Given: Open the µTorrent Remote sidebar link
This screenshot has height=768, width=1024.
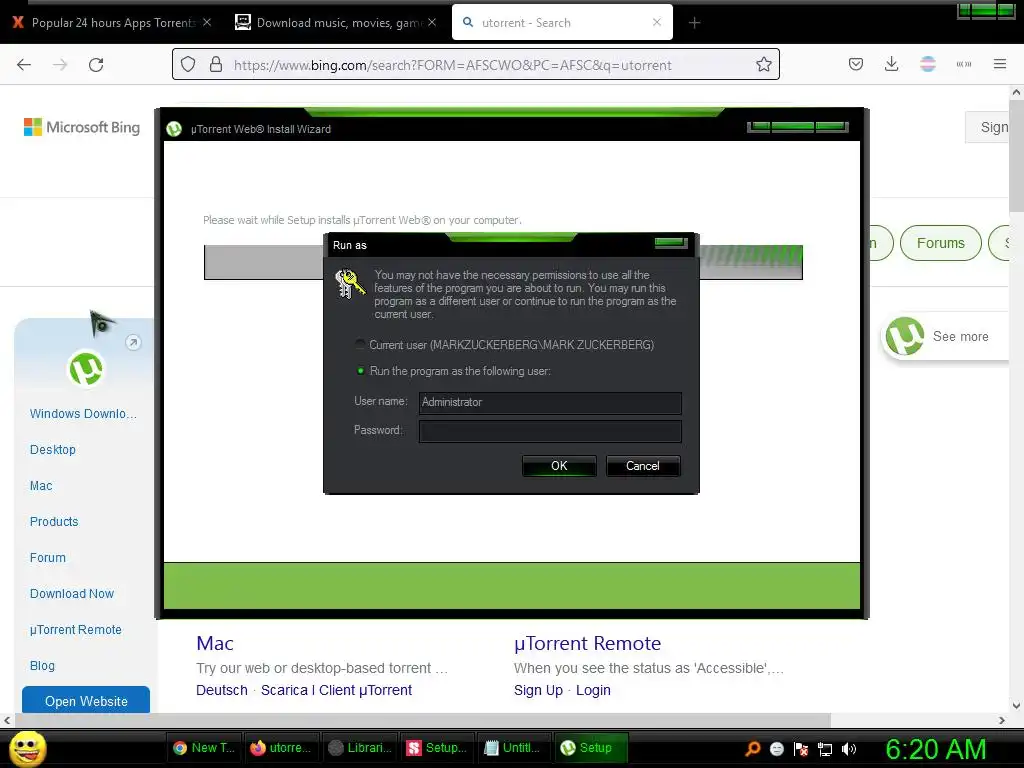Looking at the screenshot, I should (76, 630).
